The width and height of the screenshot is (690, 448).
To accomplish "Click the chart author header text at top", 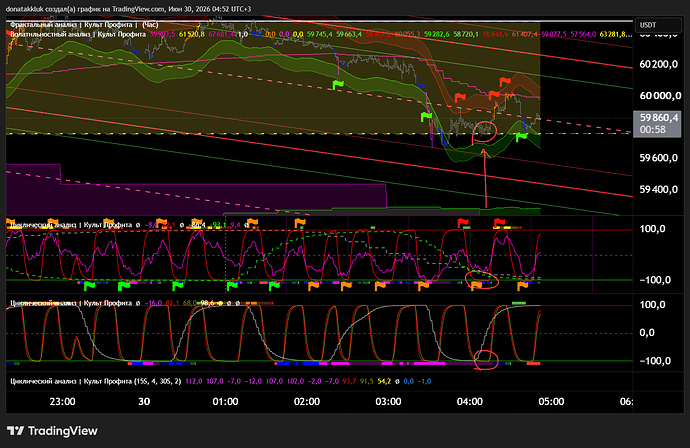I will pyautogui.click(x=128, y=9).
